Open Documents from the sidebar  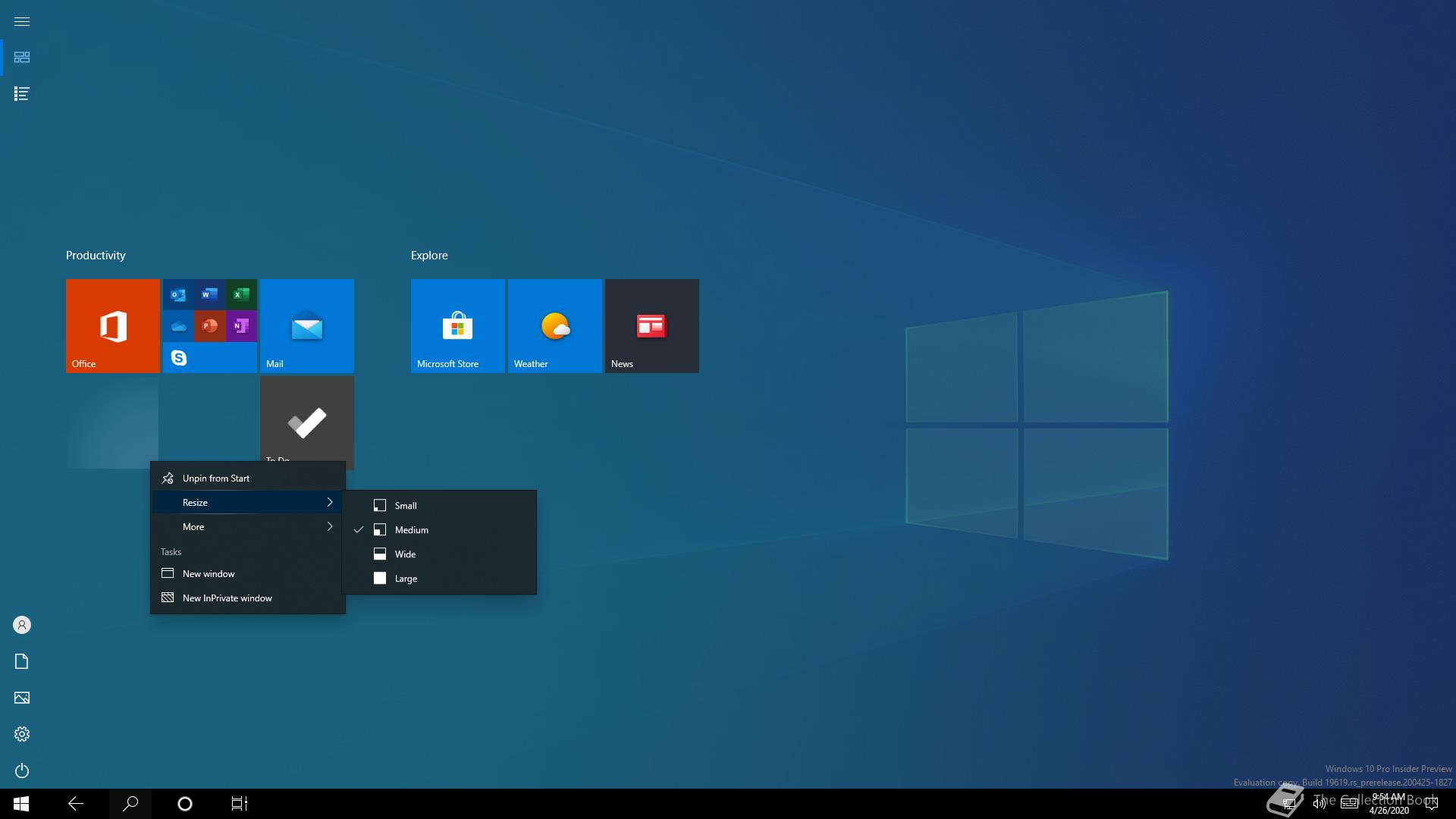(22, 661)
